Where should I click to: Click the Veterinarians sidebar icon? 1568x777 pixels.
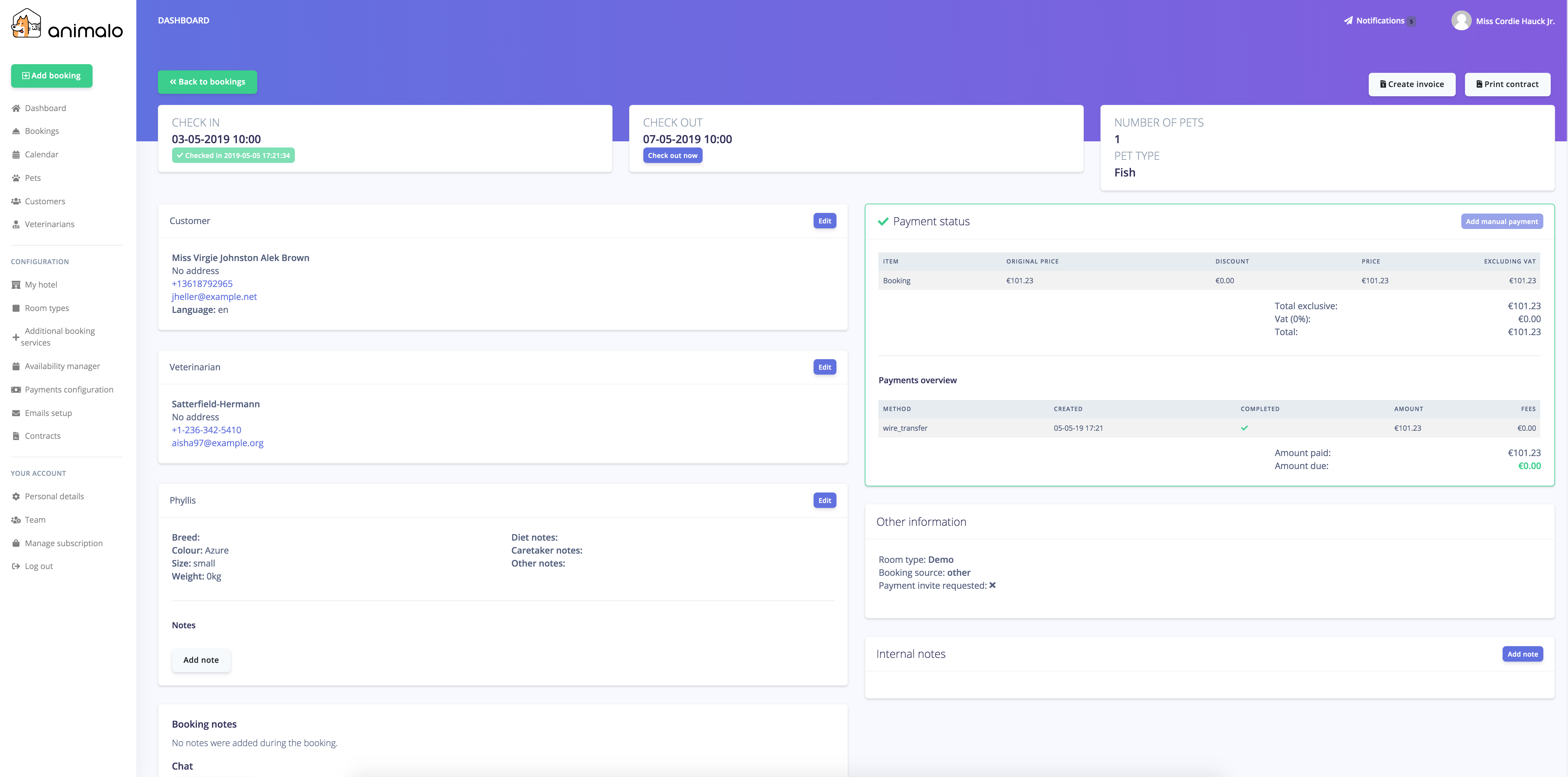[16, 225]
